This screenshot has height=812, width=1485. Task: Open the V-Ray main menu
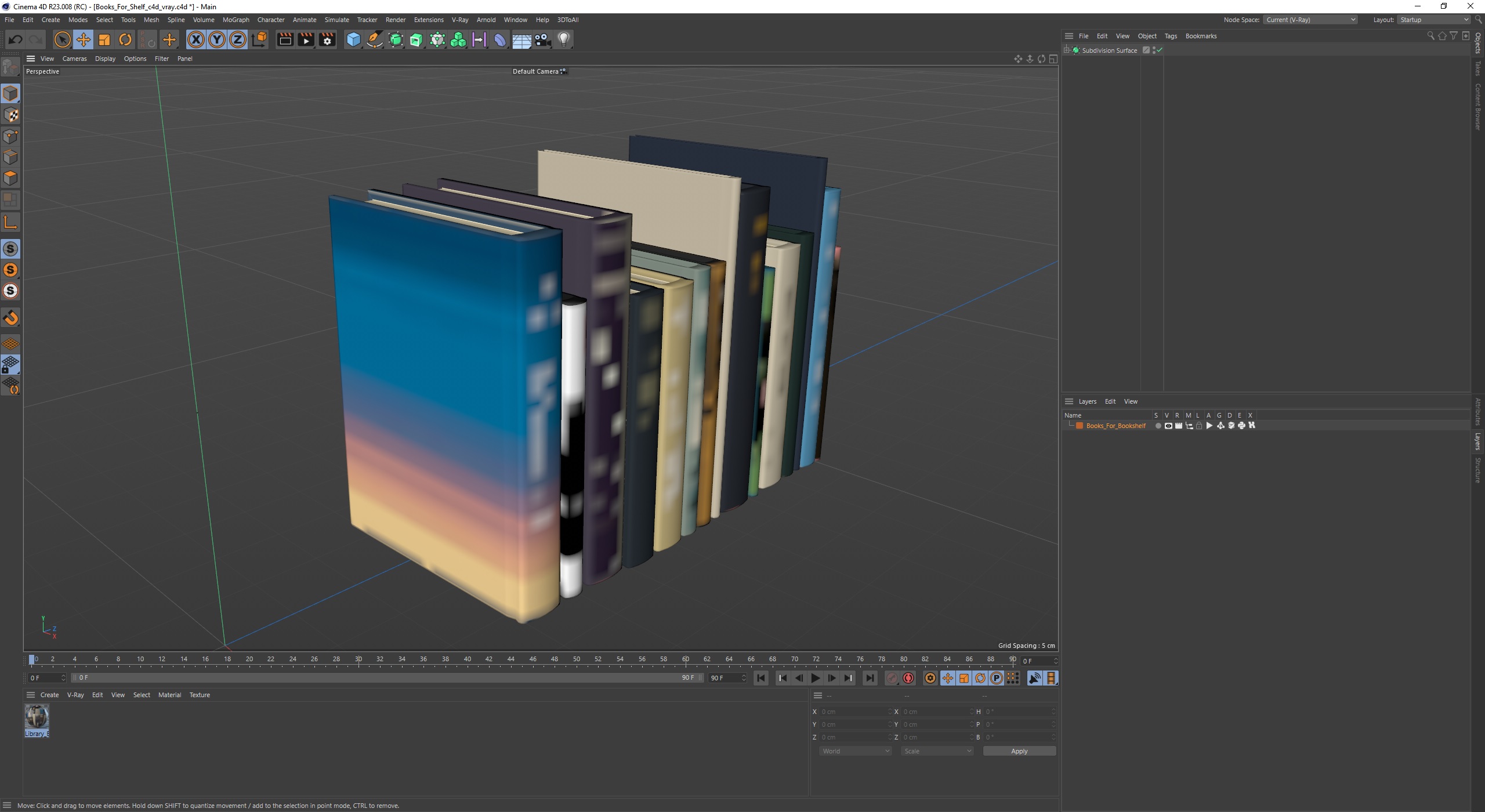(x=460, y=20)
